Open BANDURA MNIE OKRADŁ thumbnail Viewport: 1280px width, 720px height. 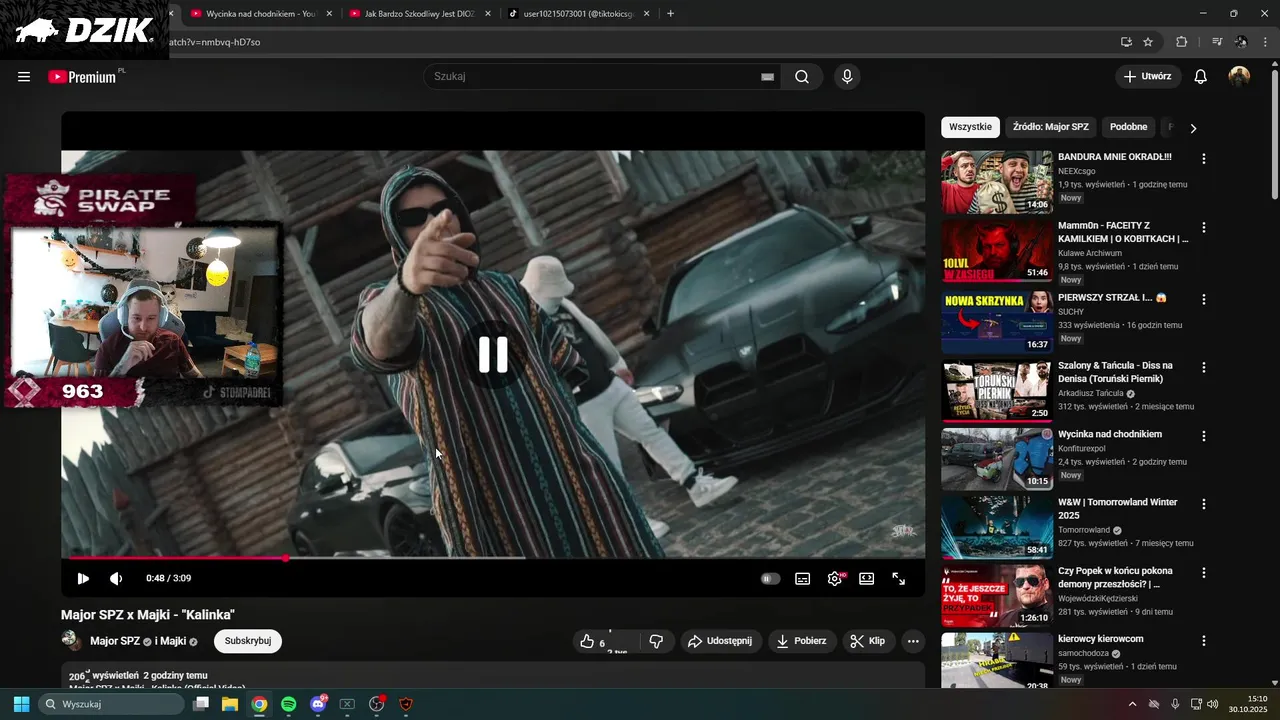997,182
